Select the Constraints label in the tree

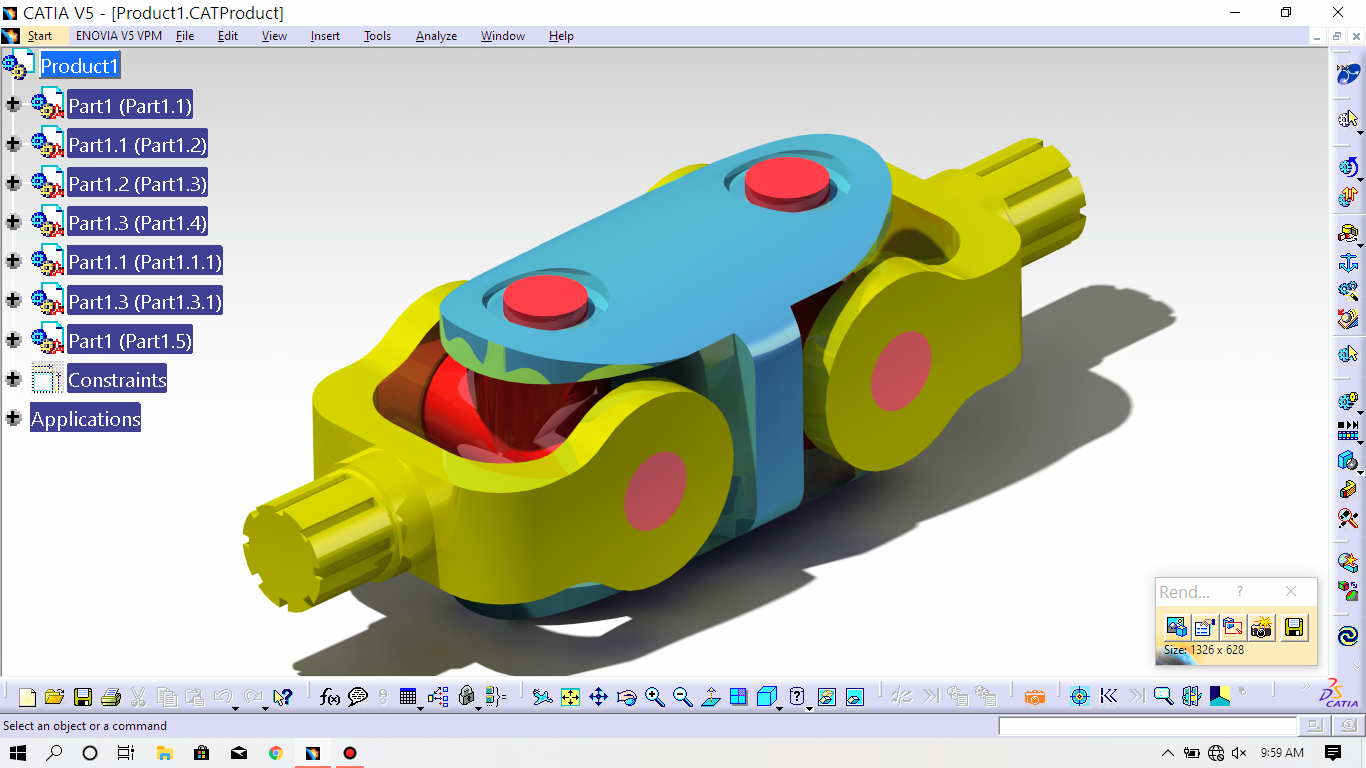click(117, 379)
